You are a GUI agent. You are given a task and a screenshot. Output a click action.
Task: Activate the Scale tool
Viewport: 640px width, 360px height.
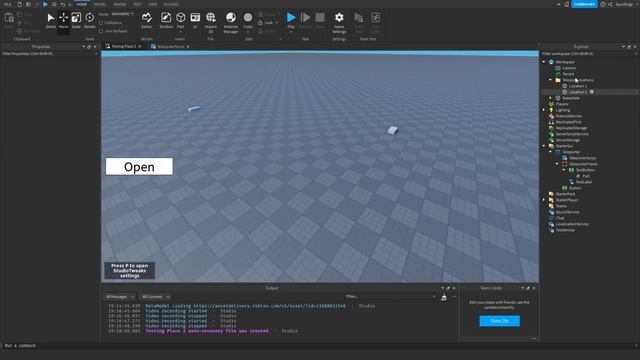(76, 20)
